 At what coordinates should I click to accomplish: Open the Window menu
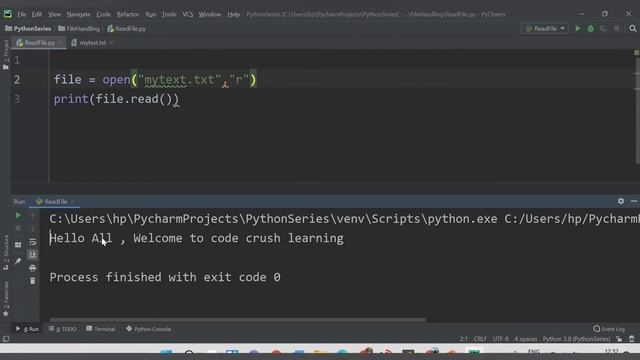pyautogui.click(x=210, y=14)
